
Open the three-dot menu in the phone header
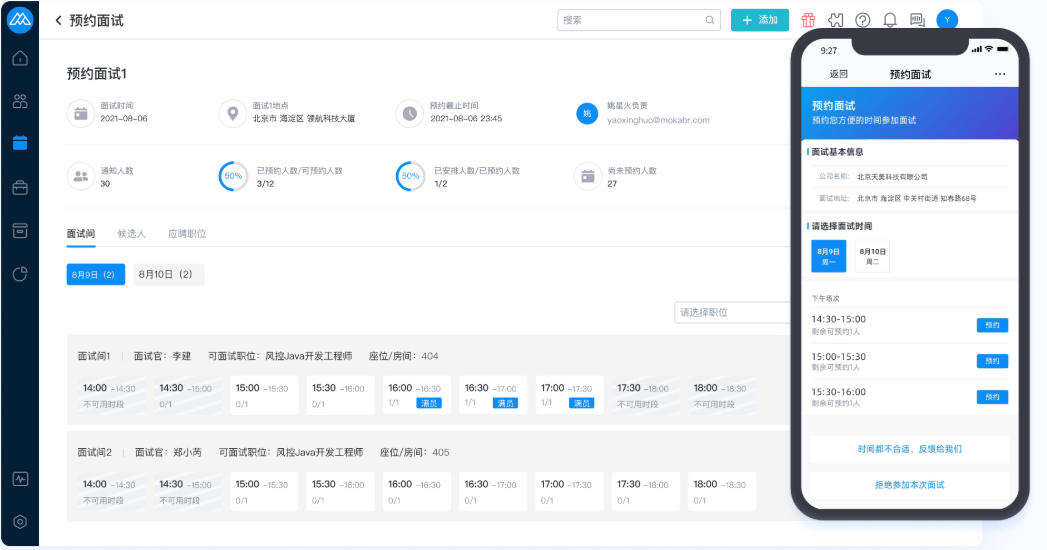(1000, 75)
